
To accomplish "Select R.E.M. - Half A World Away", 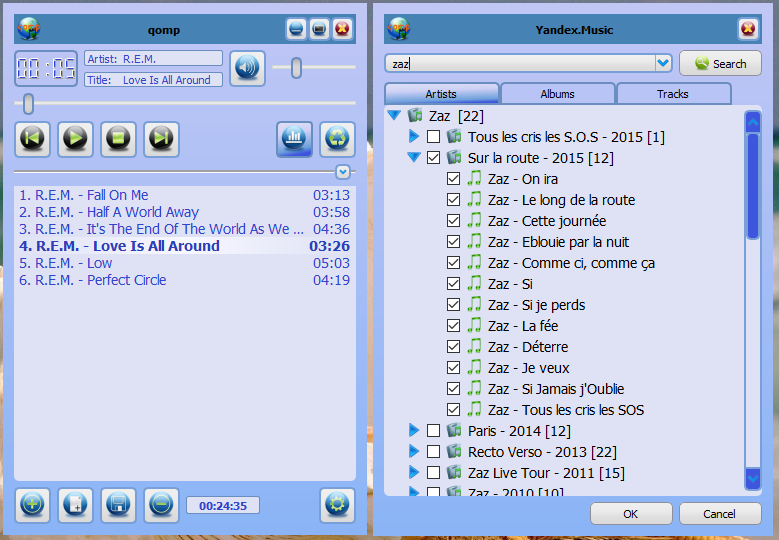I will [x=184, y=212].
